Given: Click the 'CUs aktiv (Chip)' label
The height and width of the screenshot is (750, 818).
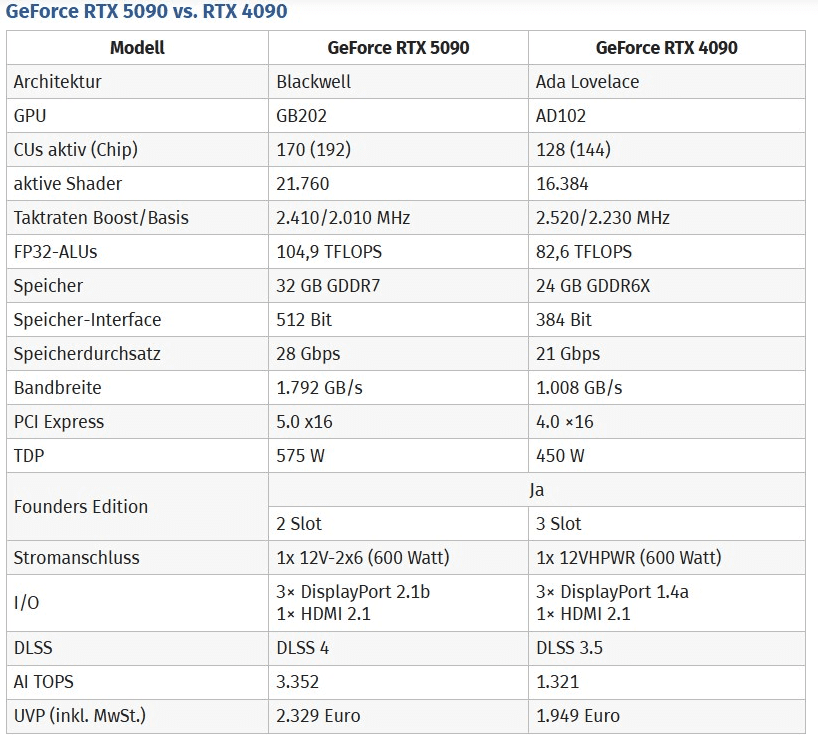Looking at the screenshot, I should (x=76, y=149).
